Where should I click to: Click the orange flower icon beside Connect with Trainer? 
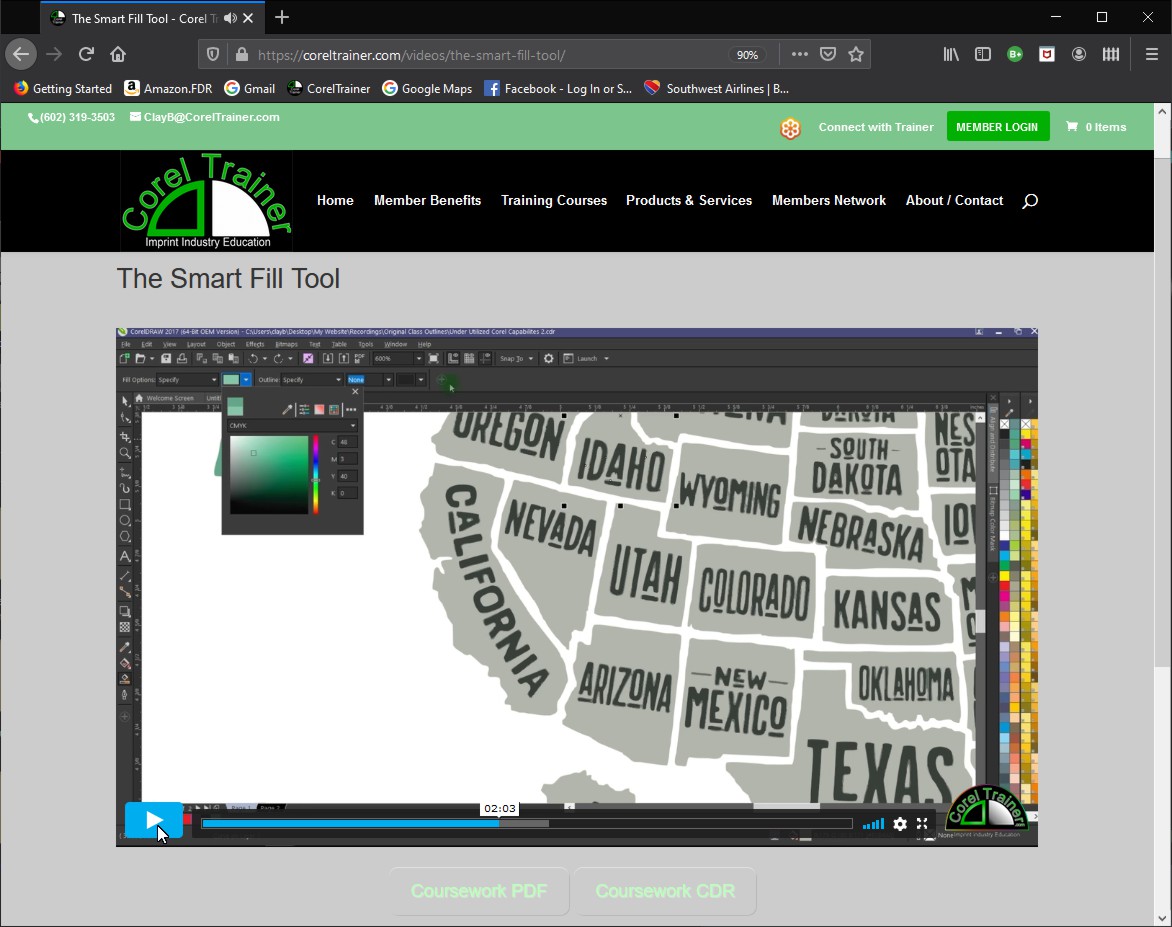coord(790,128)
